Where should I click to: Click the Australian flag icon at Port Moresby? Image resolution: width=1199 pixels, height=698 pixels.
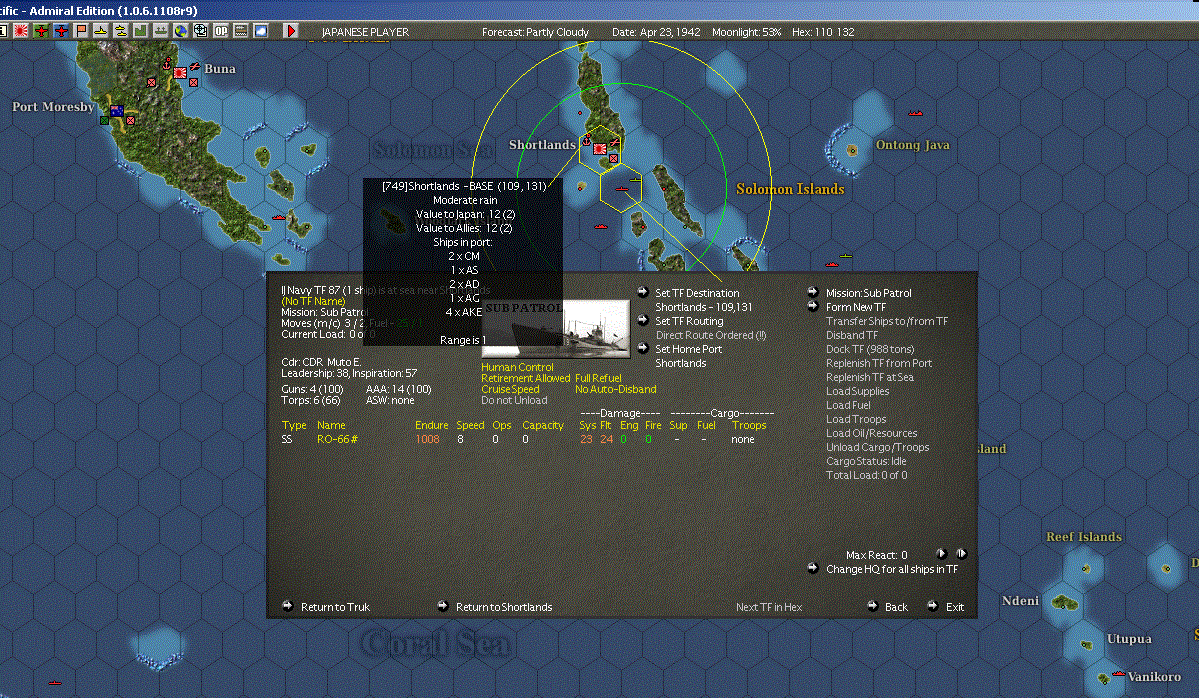point(117,112)
